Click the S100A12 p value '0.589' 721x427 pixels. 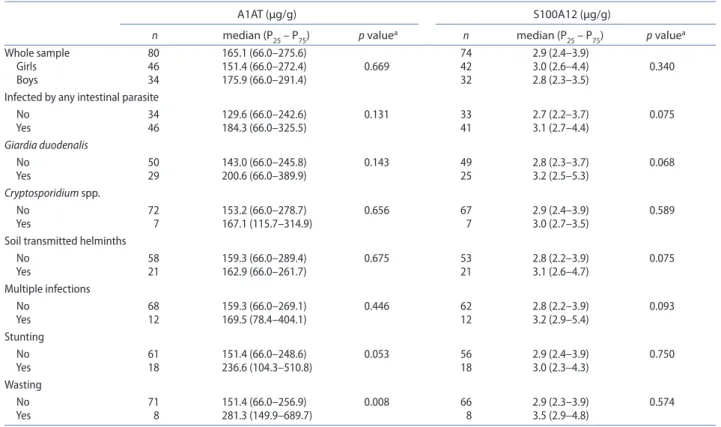(662, 210)
